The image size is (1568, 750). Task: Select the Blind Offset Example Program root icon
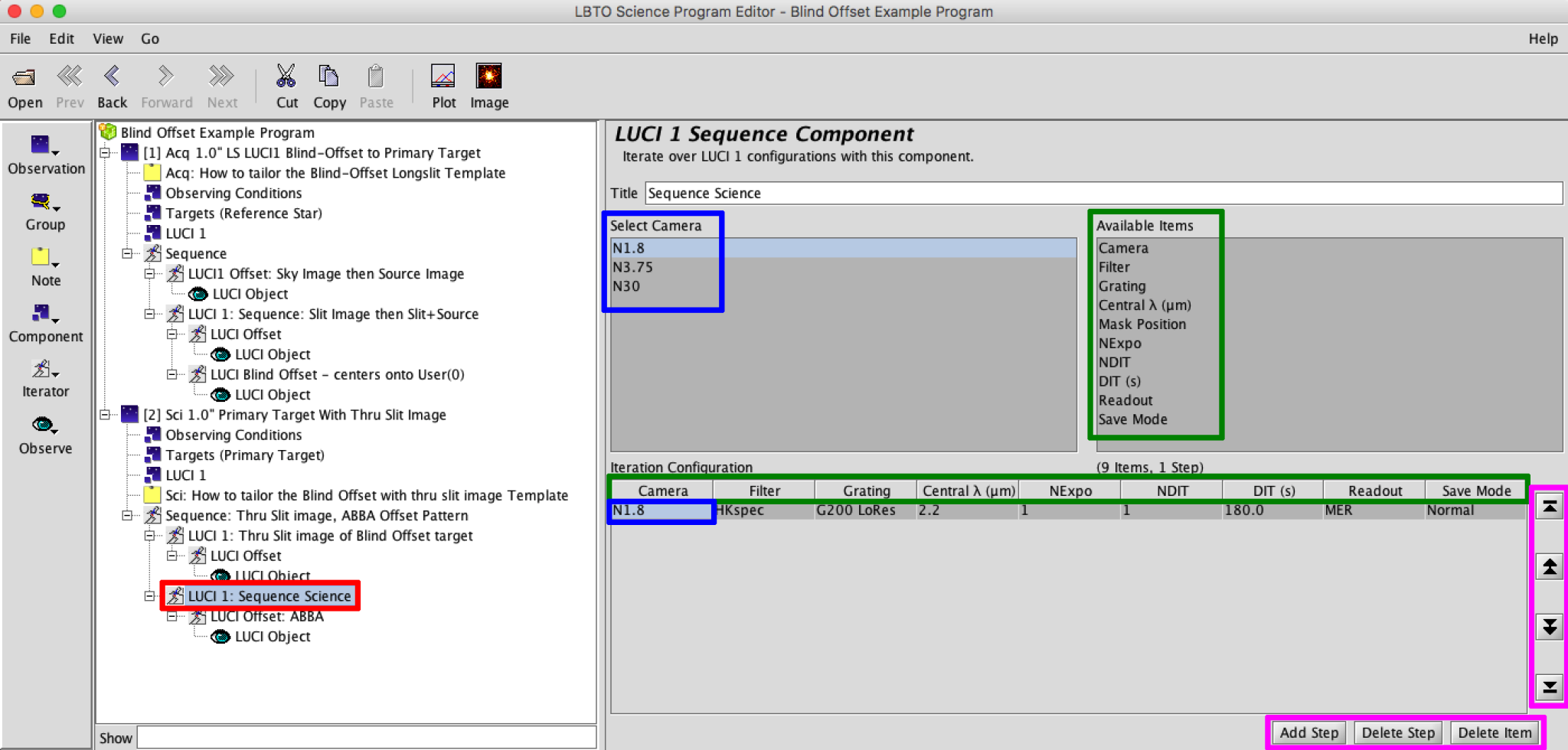109,132
